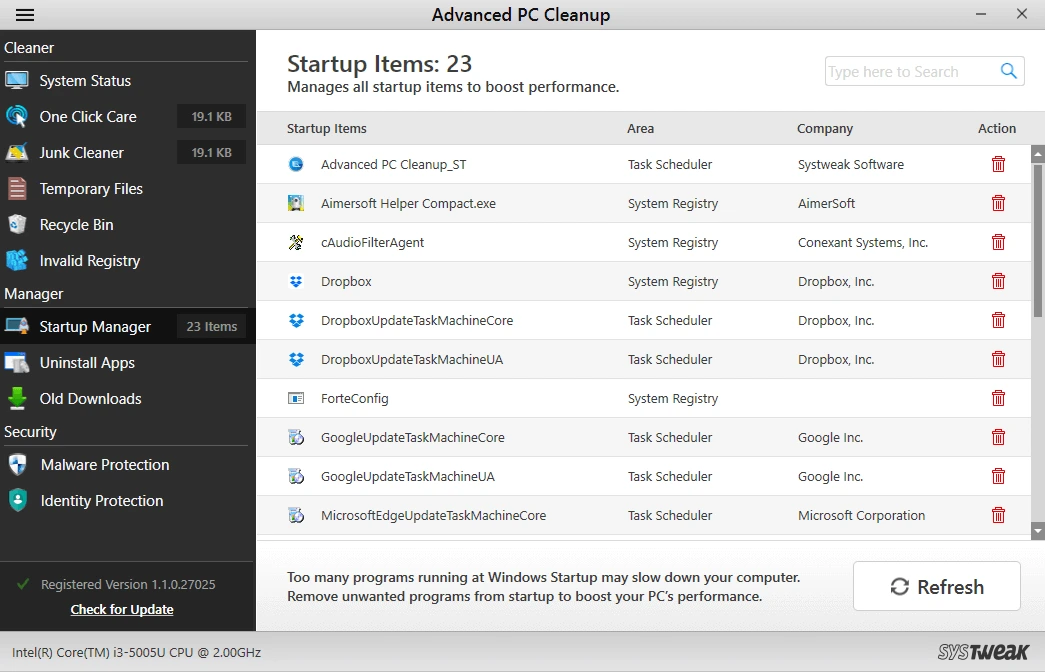Viewport: 1045px width, 672px height.
Task: Open Identity Protection
Action: click(100, 500)
